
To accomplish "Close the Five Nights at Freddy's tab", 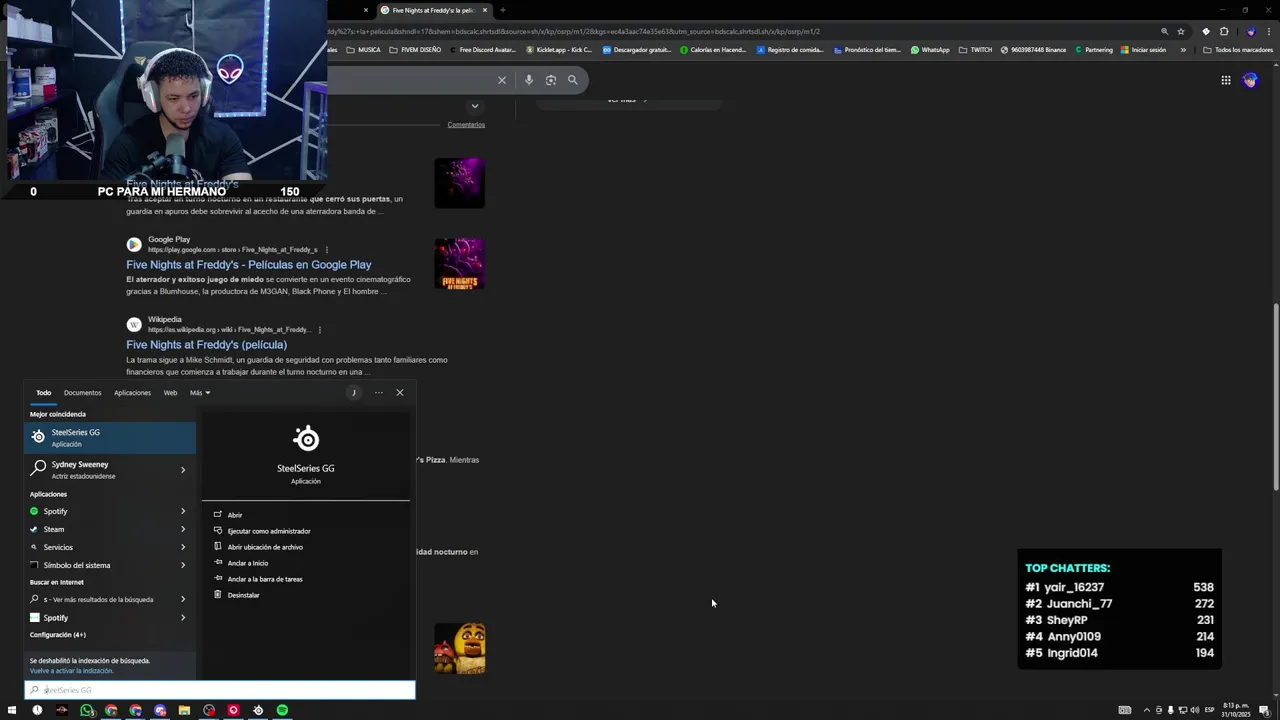I will 485,10.
